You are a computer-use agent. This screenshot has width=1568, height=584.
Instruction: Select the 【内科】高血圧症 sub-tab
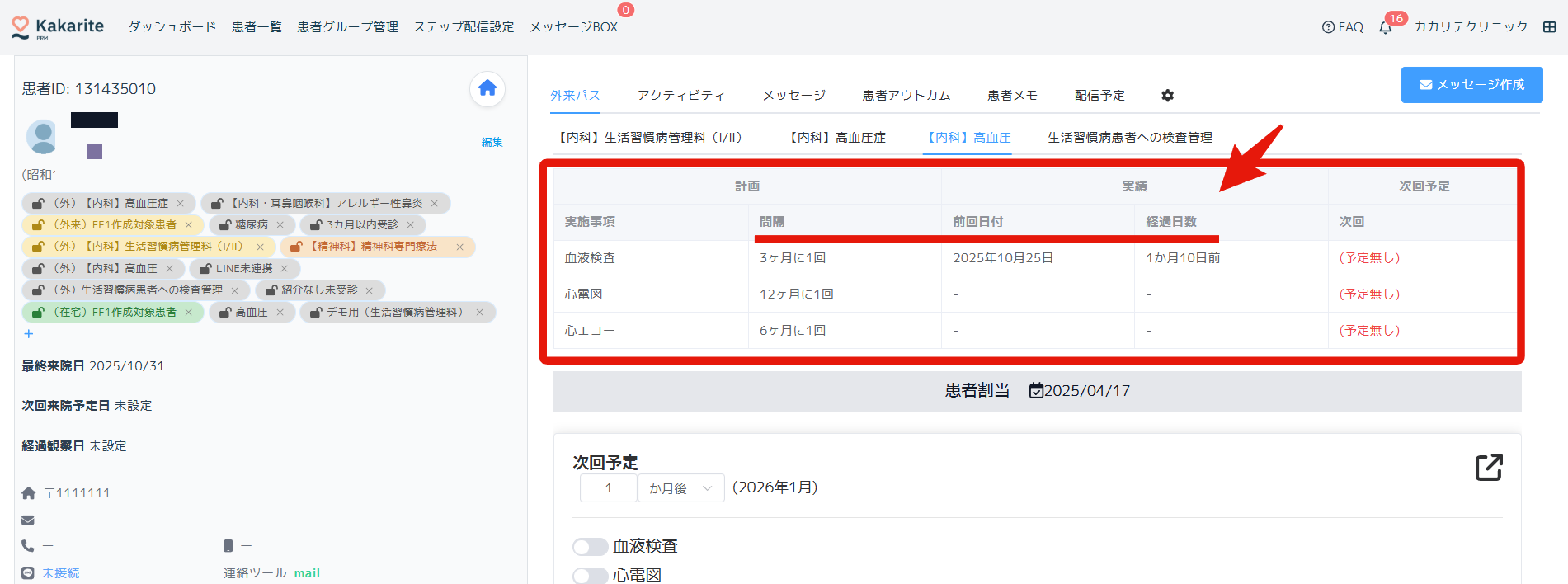click(837, 138)
